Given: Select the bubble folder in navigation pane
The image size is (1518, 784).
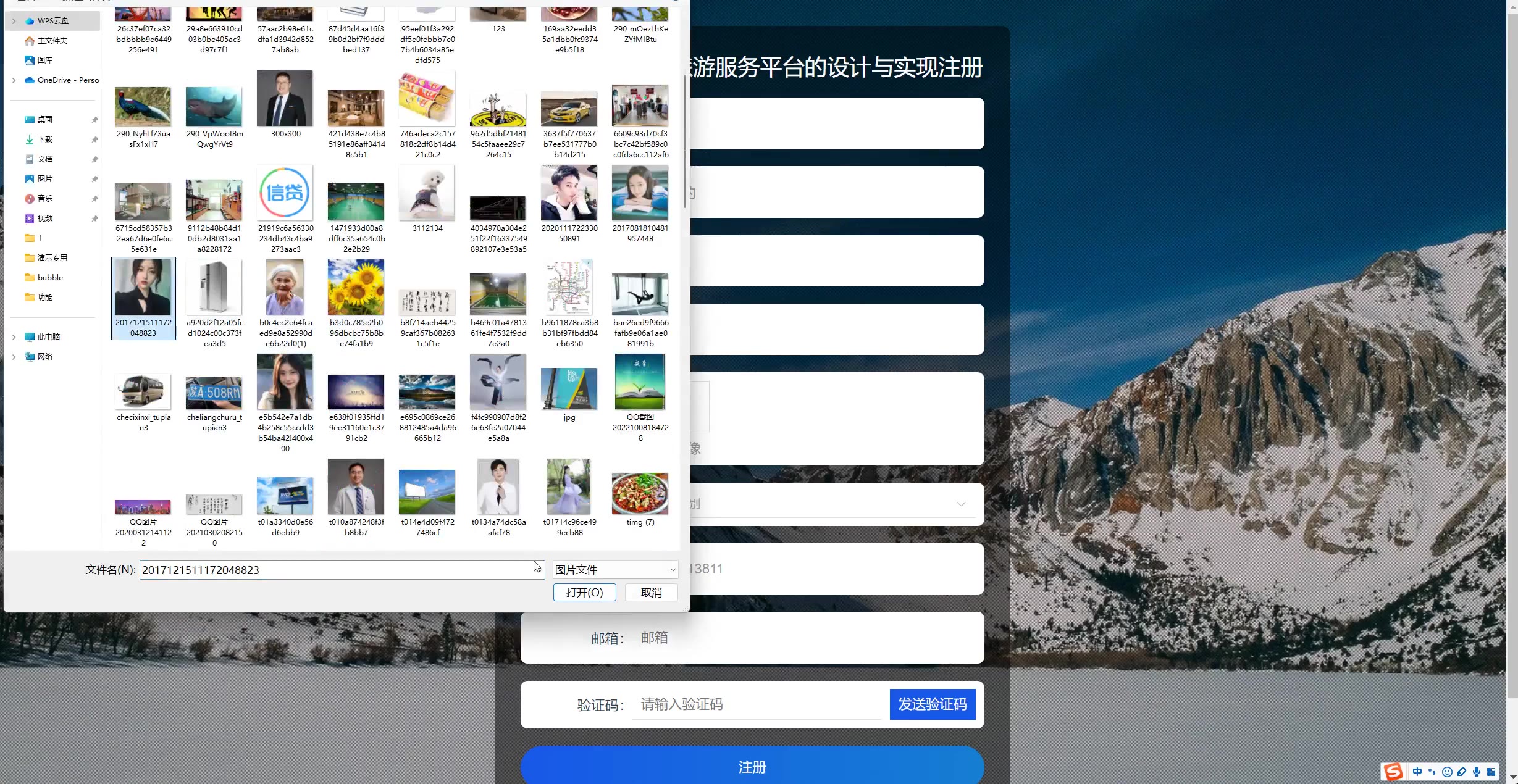Looking at the screenshot, I should (49, 278).
